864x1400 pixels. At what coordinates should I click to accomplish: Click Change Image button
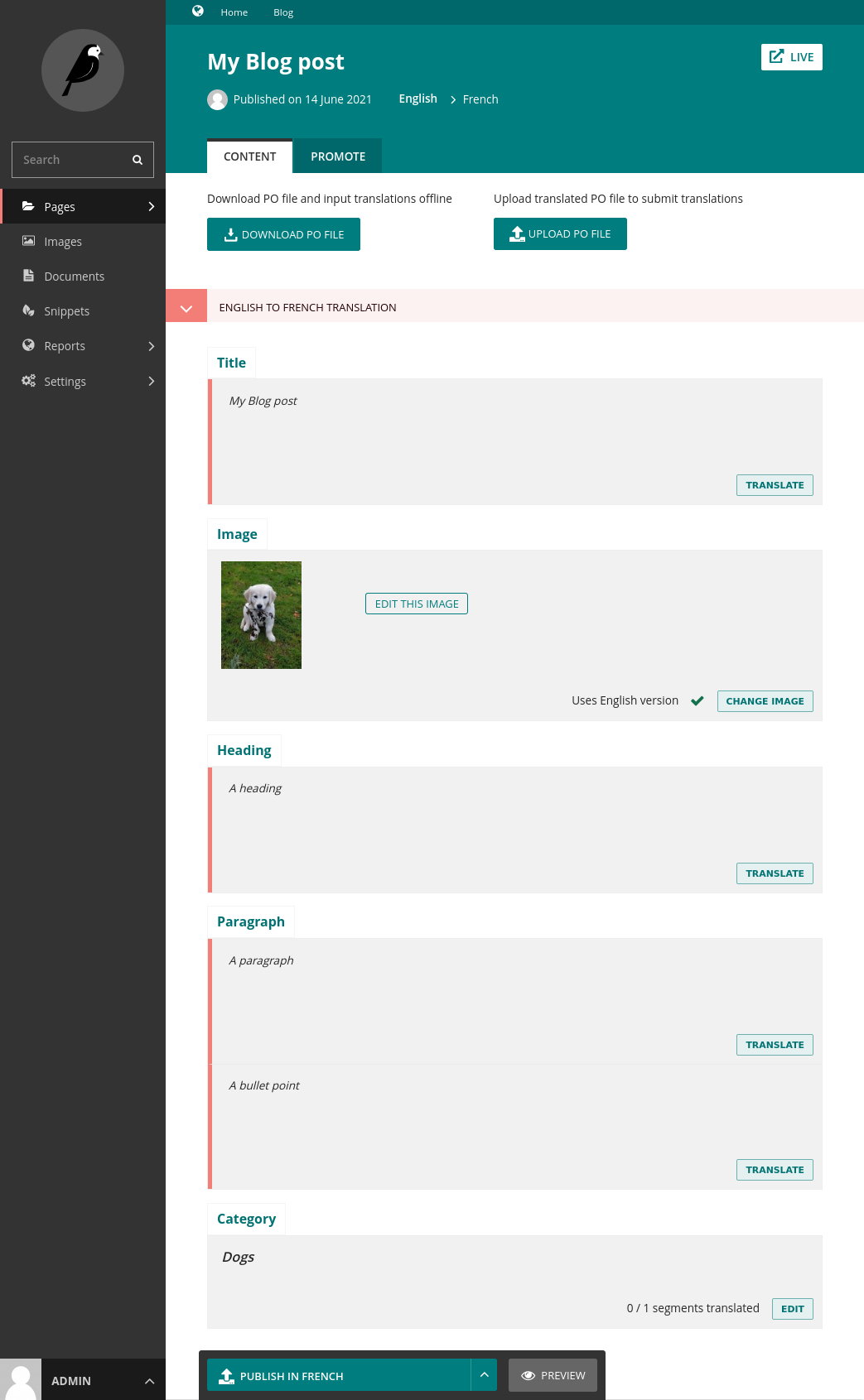coord(765,701)
